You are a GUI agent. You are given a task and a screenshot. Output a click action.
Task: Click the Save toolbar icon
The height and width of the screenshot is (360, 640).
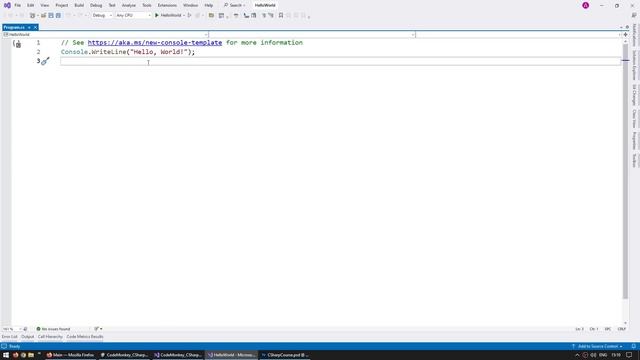[x=51, y=16]
